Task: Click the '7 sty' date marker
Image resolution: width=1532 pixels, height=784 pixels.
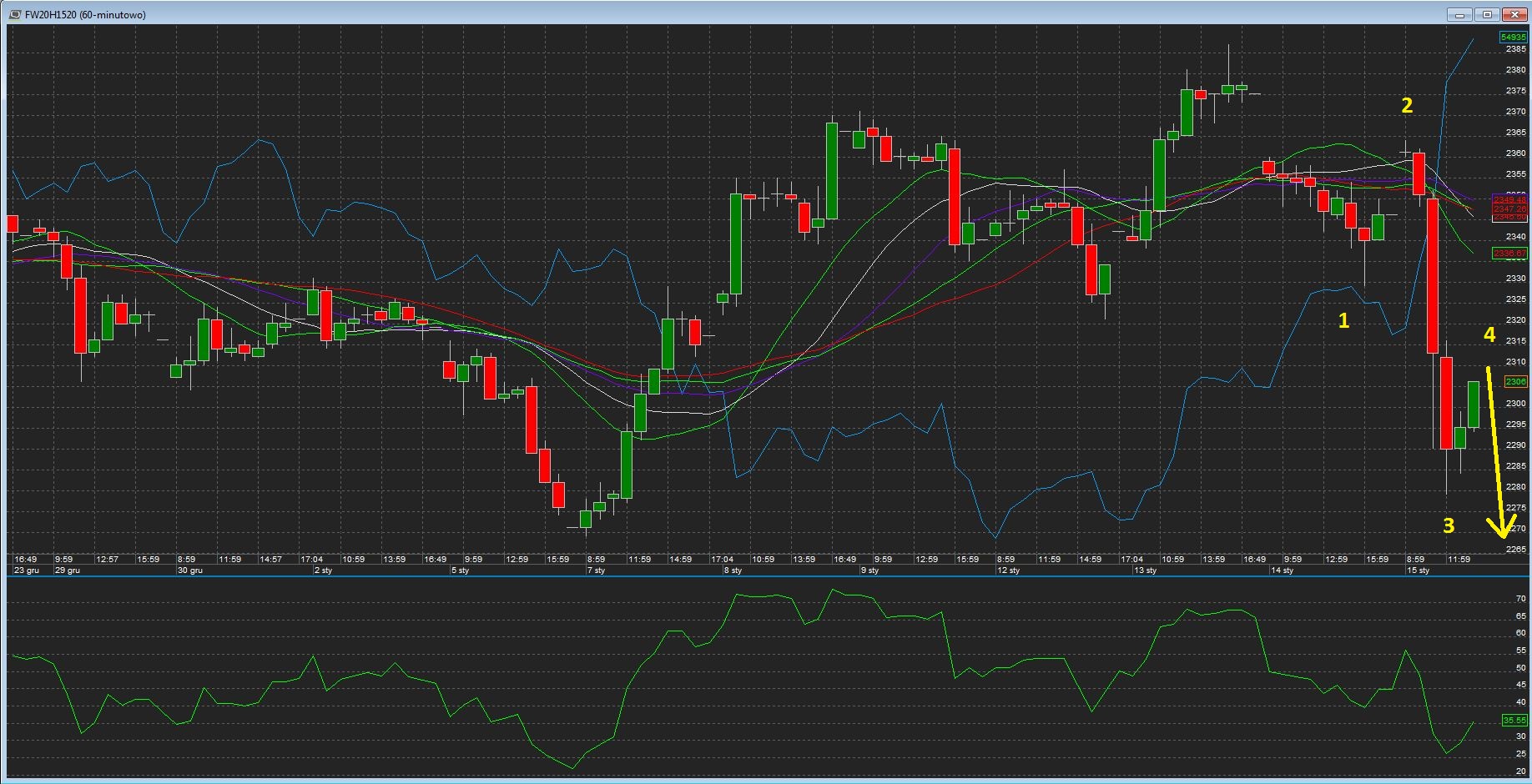Action: click(596, 570)
